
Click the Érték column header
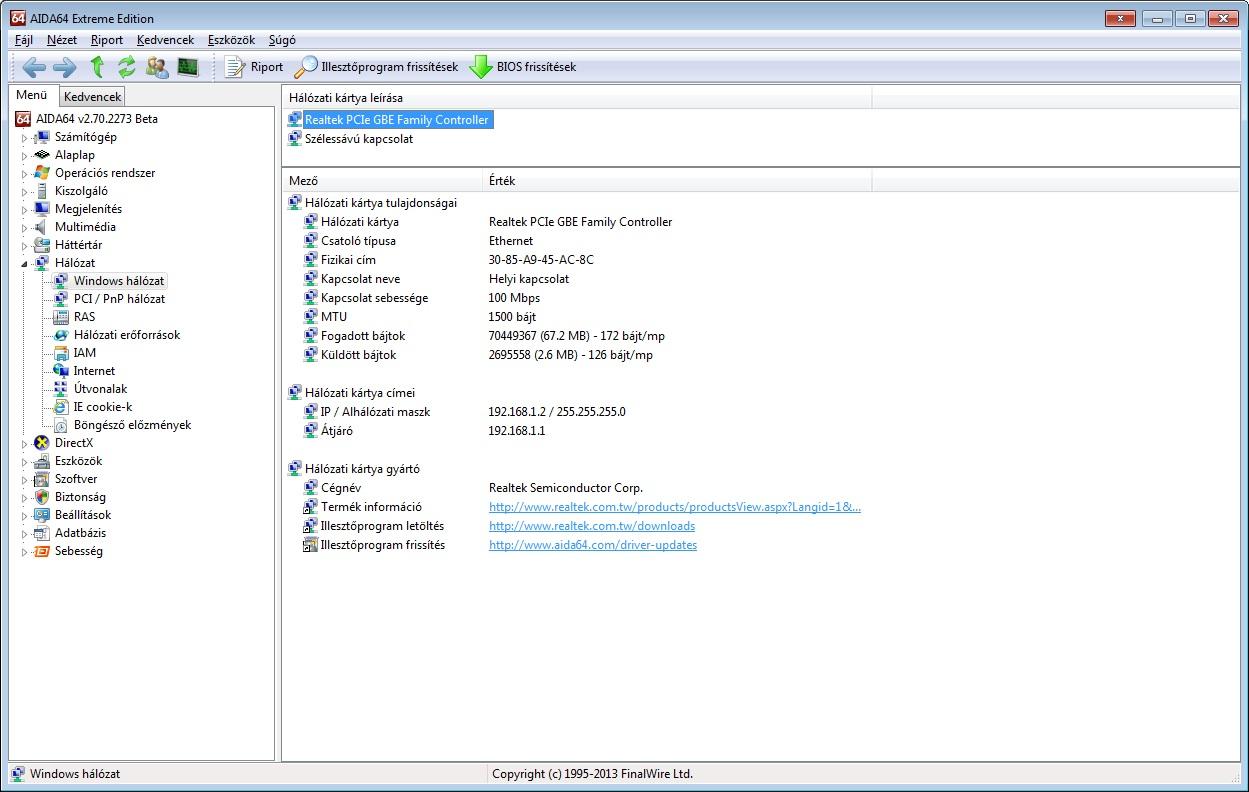(677, 181)
